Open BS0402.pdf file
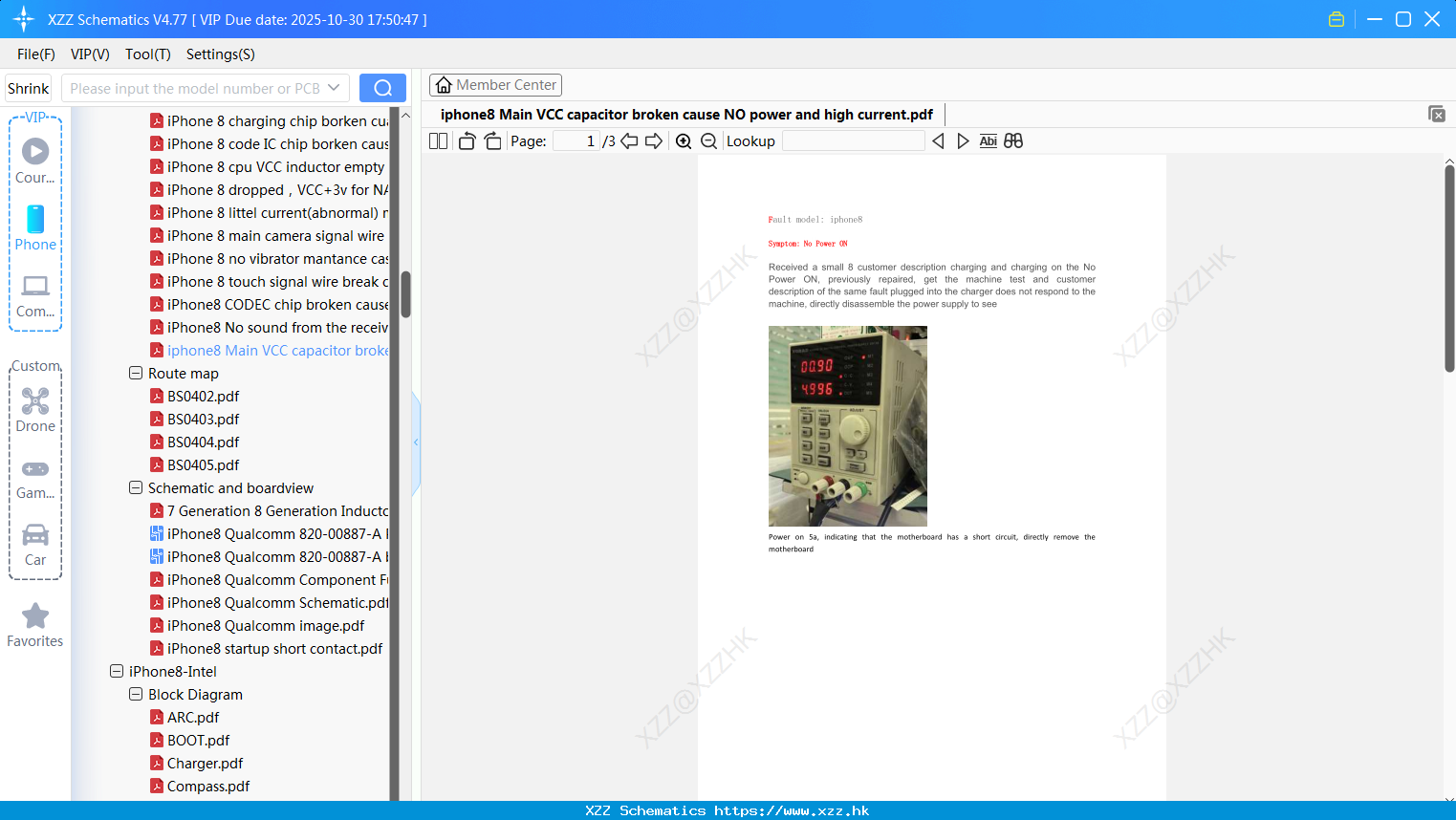The image size is (1456, 820). (195, 396)
